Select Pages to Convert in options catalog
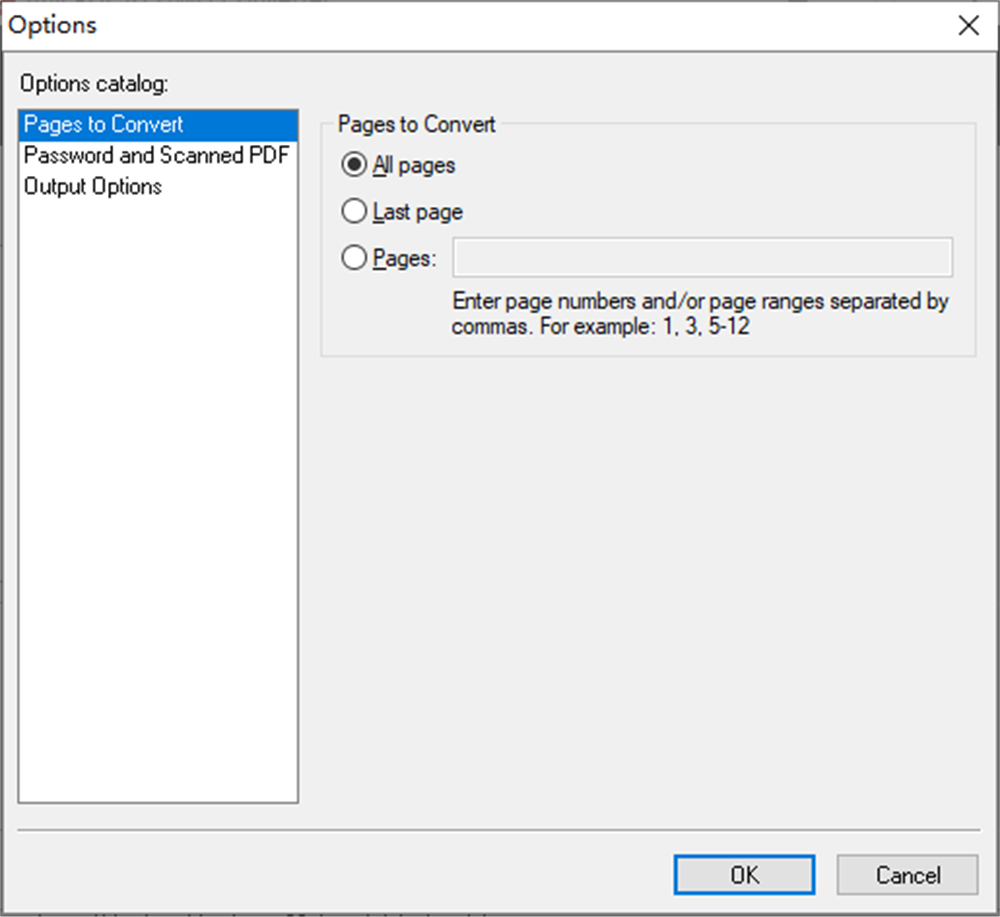Viewport: 1000px width, 917px height. 104,125
